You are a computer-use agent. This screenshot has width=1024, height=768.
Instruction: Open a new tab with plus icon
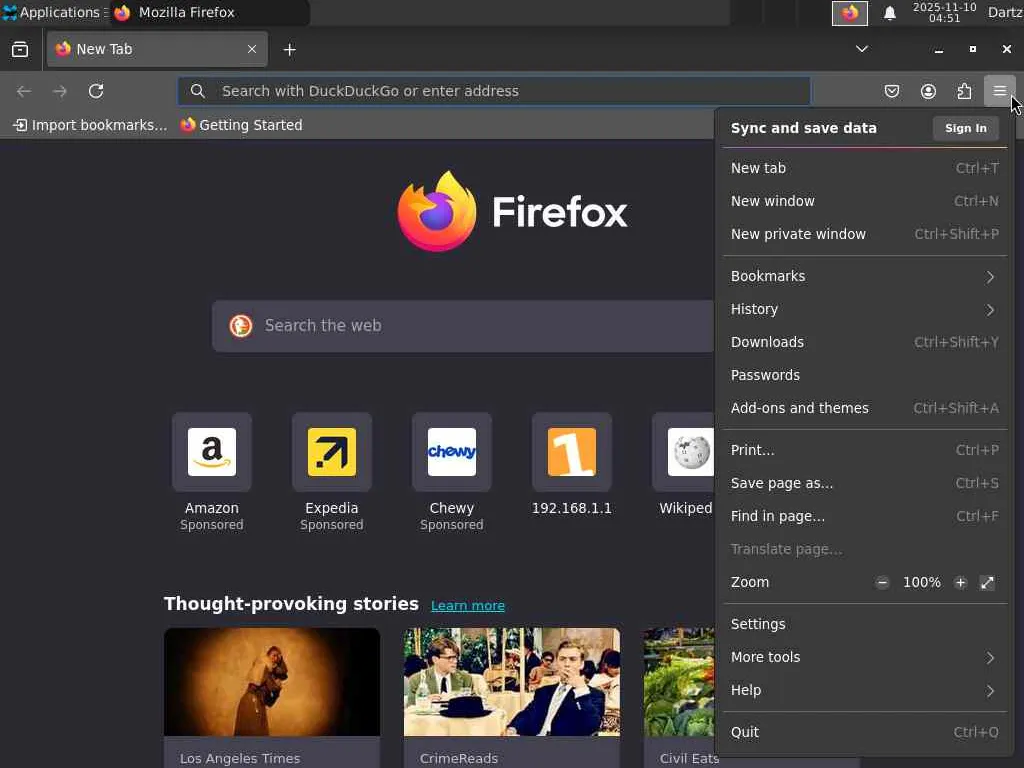click(289, 50)
